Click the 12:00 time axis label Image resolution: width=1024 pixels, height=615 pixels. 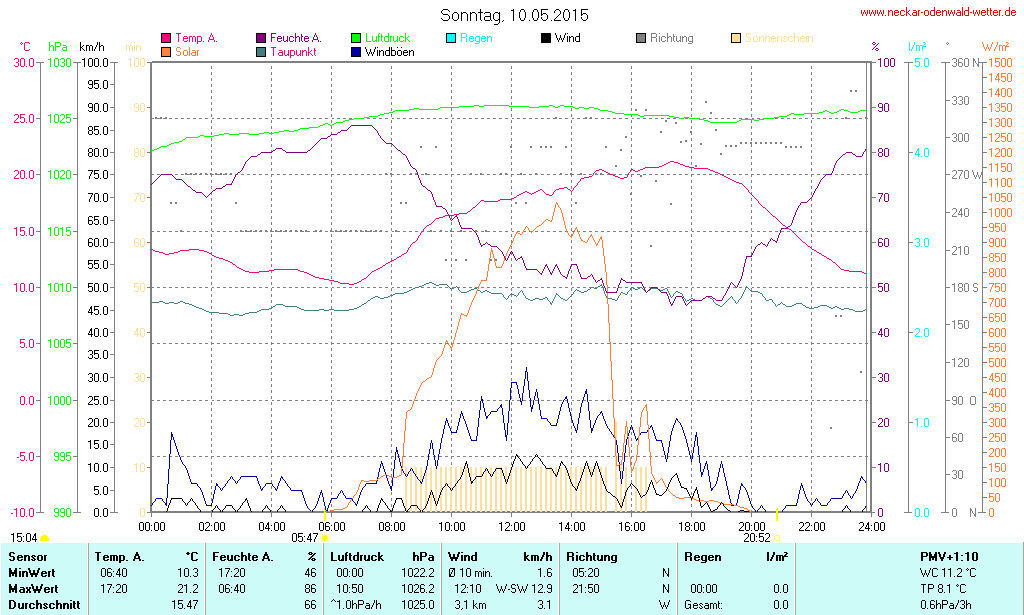click(512, 526)
